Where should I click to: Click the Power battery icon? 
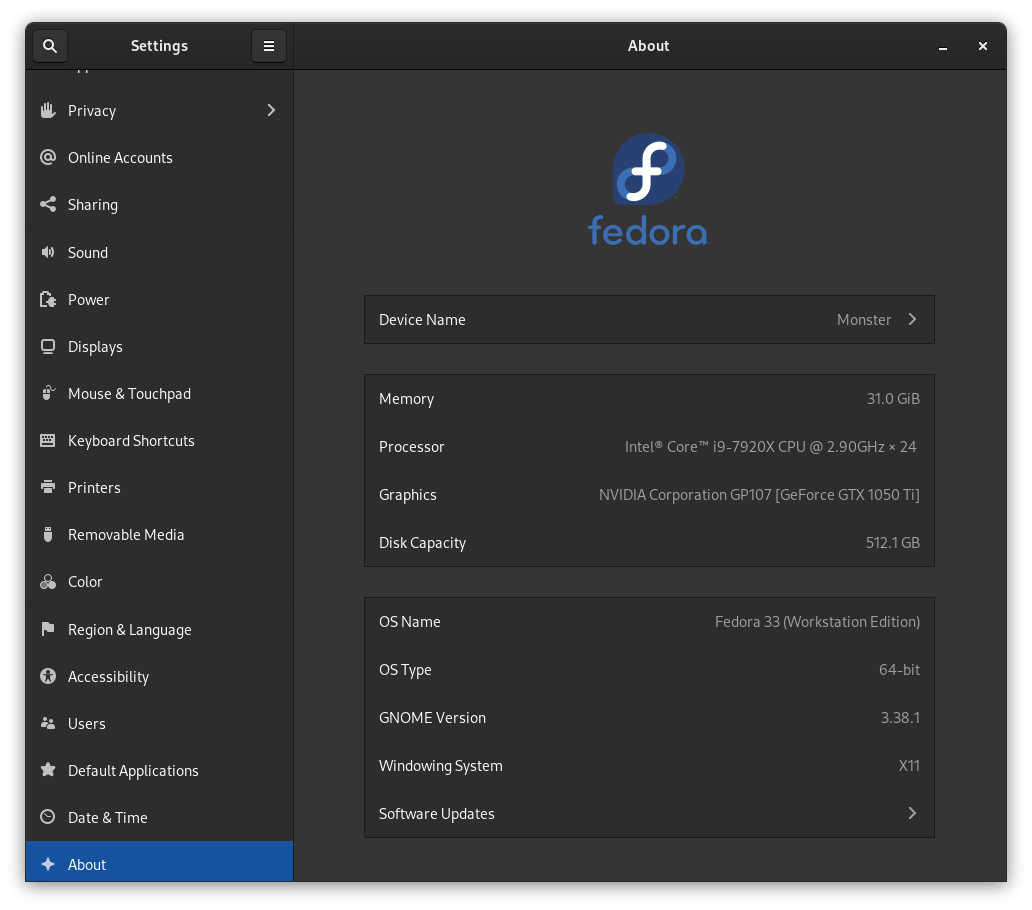click(x=47, y=299)
